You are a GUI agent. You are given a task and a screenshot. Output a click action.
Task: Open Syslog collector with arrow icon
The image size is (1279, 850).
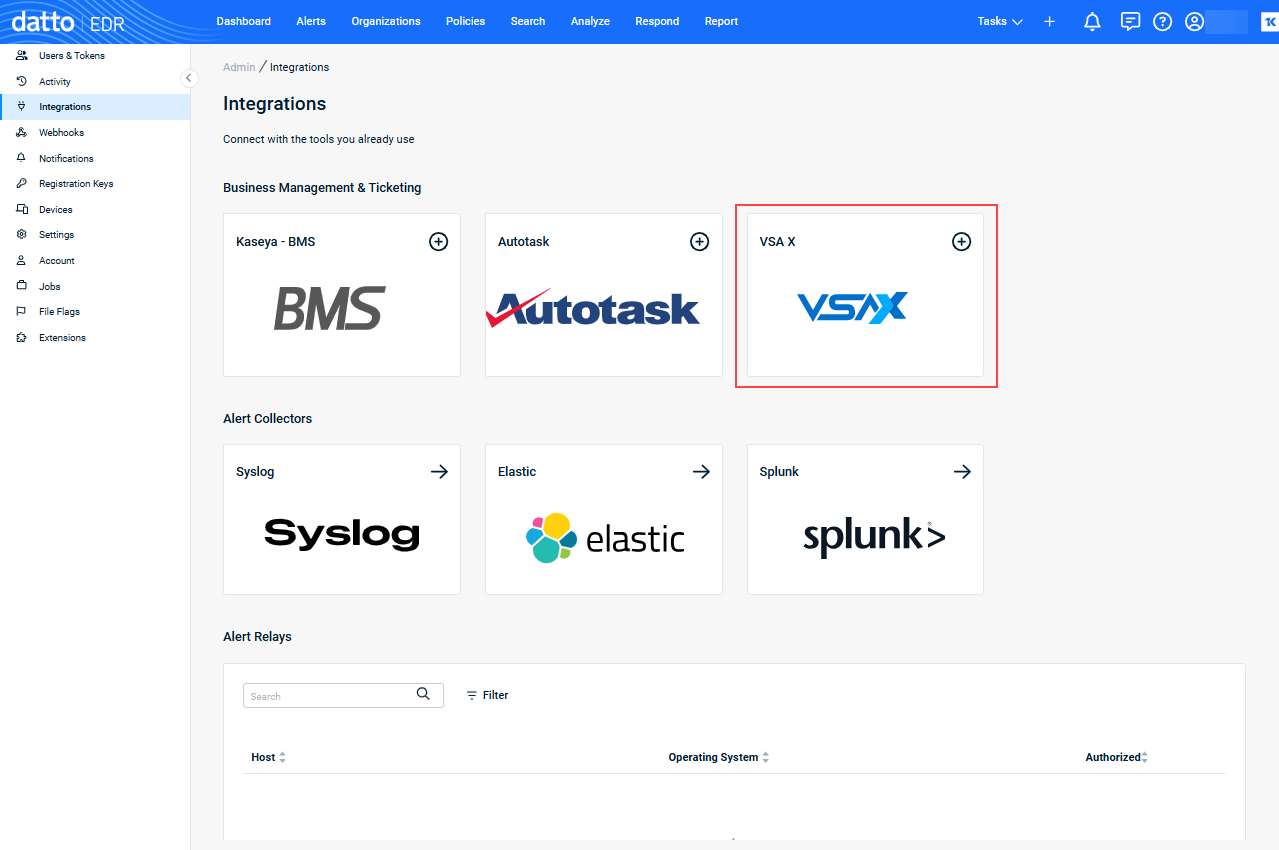point(439,472)
